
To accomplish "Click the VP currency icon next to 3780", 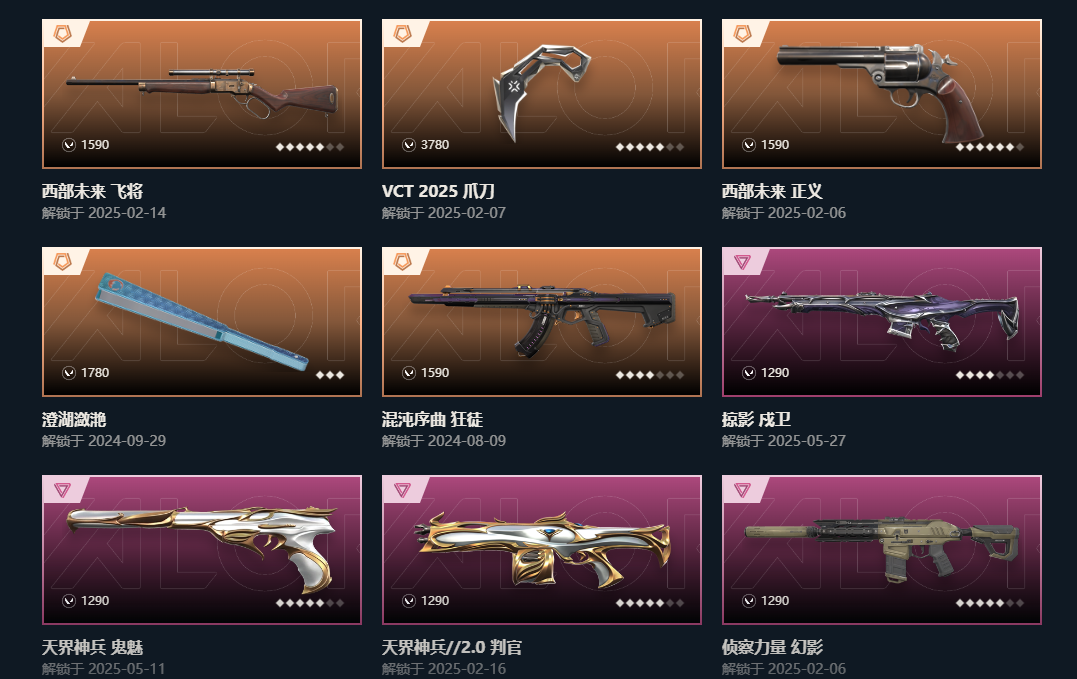I will [409, 145].
